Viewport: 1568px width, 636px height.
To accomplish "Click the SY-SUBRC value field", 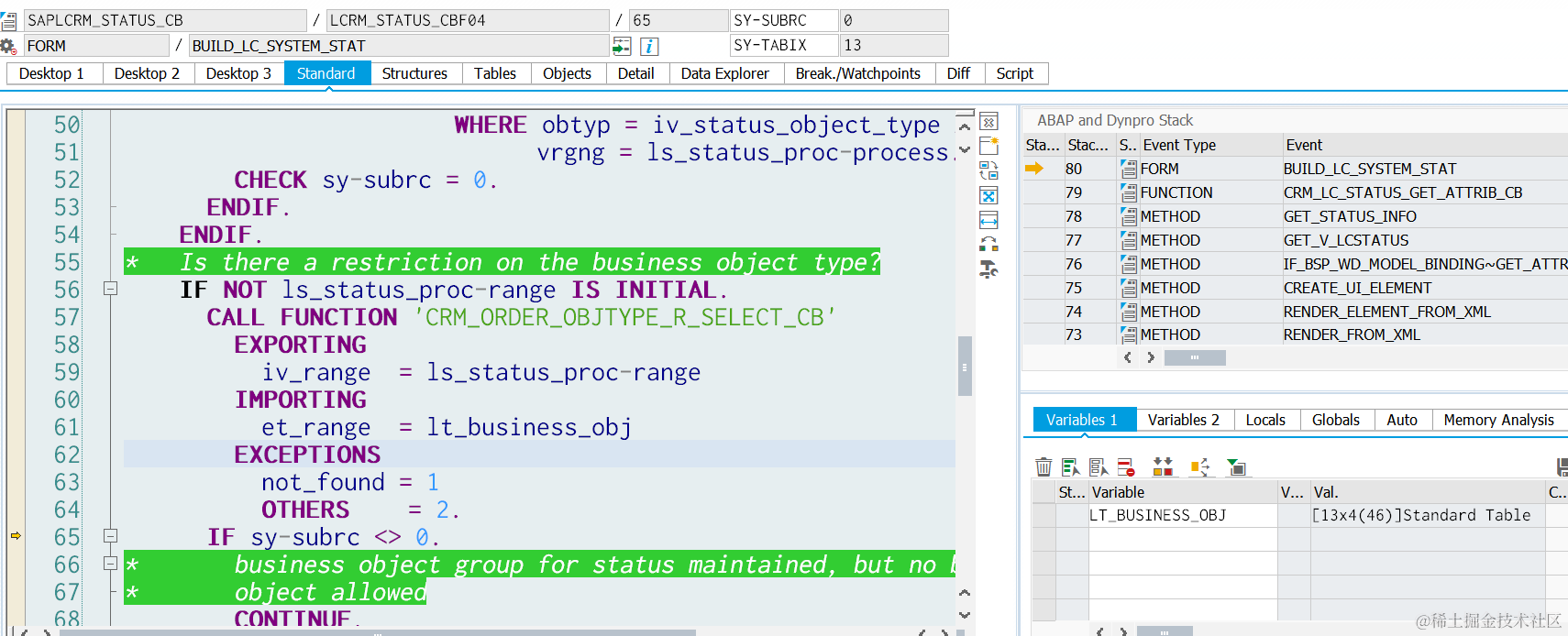I will point(894,20).
